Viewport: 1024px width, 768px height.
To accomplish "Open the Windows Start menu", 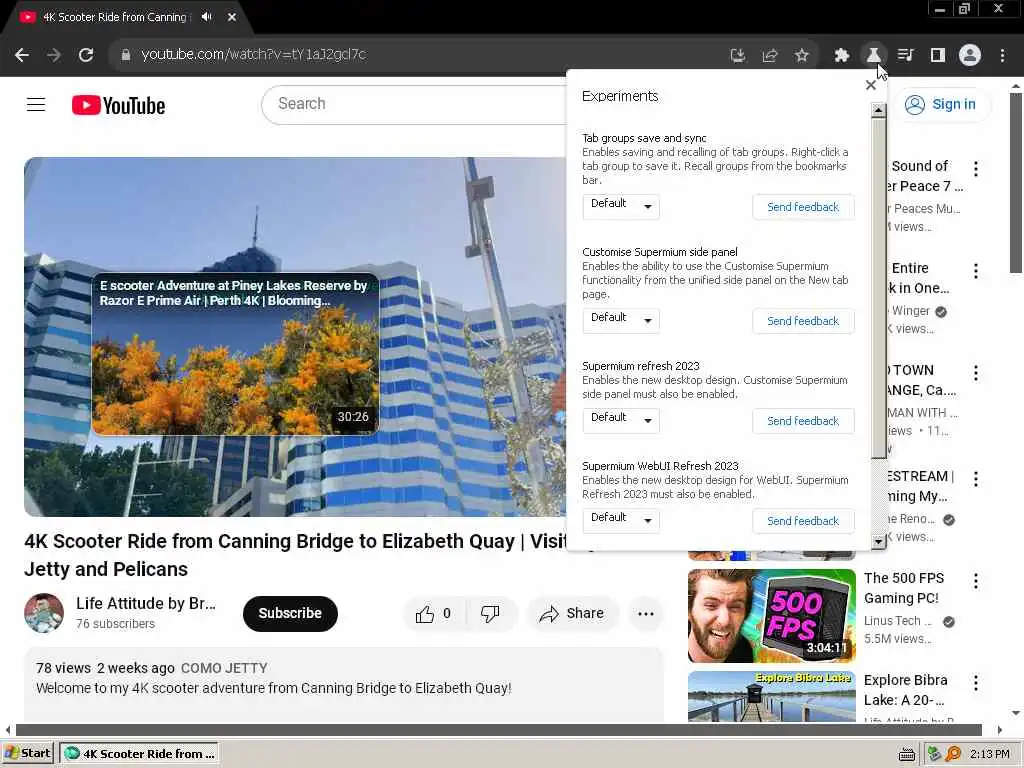I will 27,754.
